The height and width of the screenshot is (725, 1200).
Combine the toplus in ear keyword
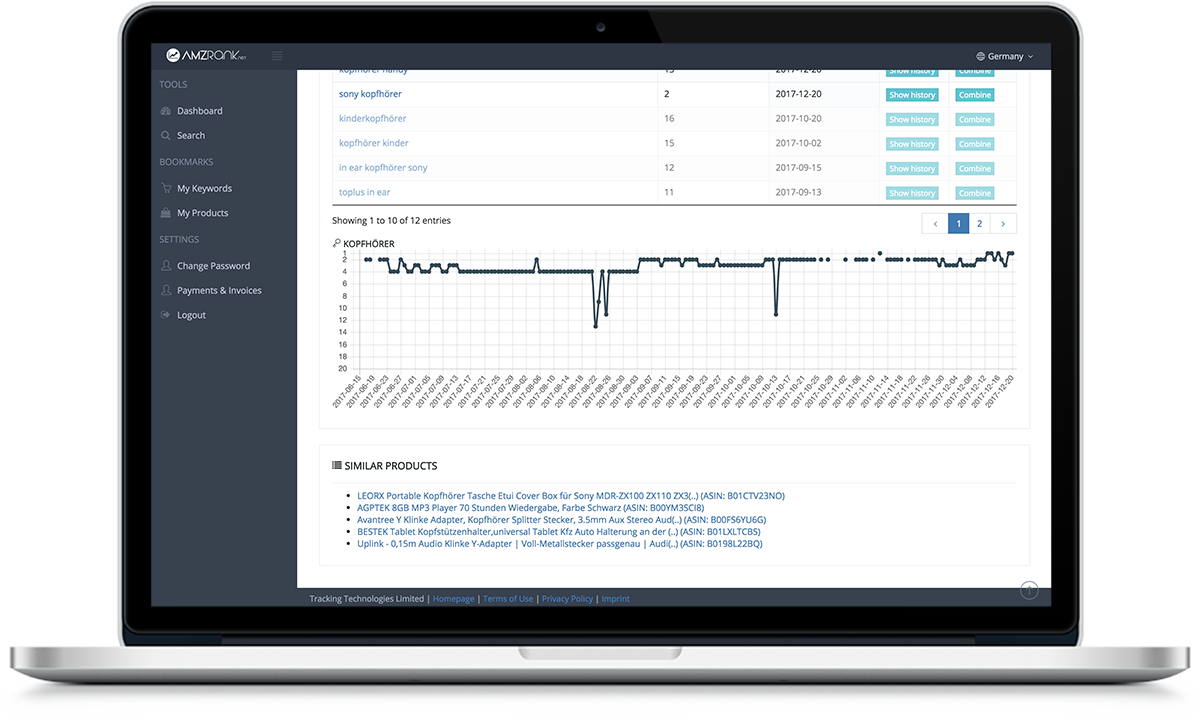pyautogui.click(x=974, y=193)
